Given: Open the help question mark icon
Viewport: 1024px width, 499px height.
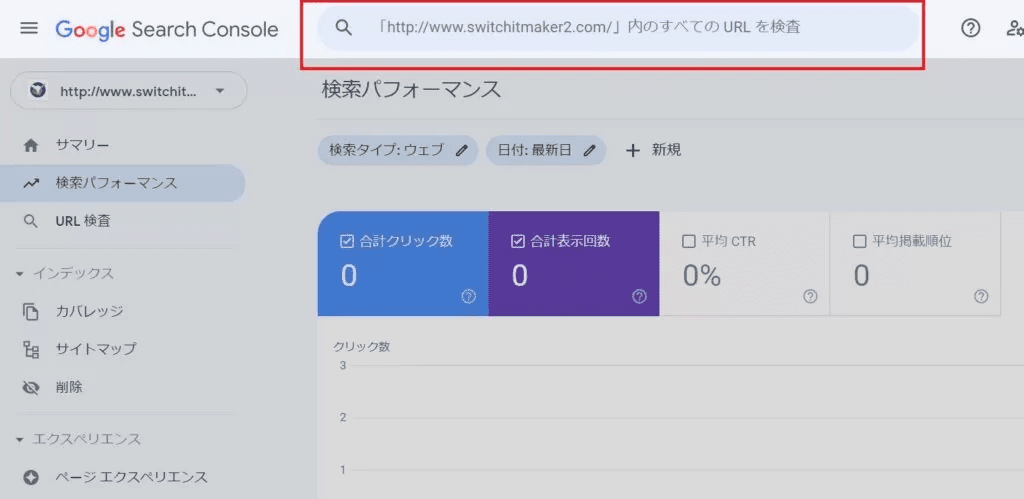Looking at the screenshot, I should pos(970,28).
